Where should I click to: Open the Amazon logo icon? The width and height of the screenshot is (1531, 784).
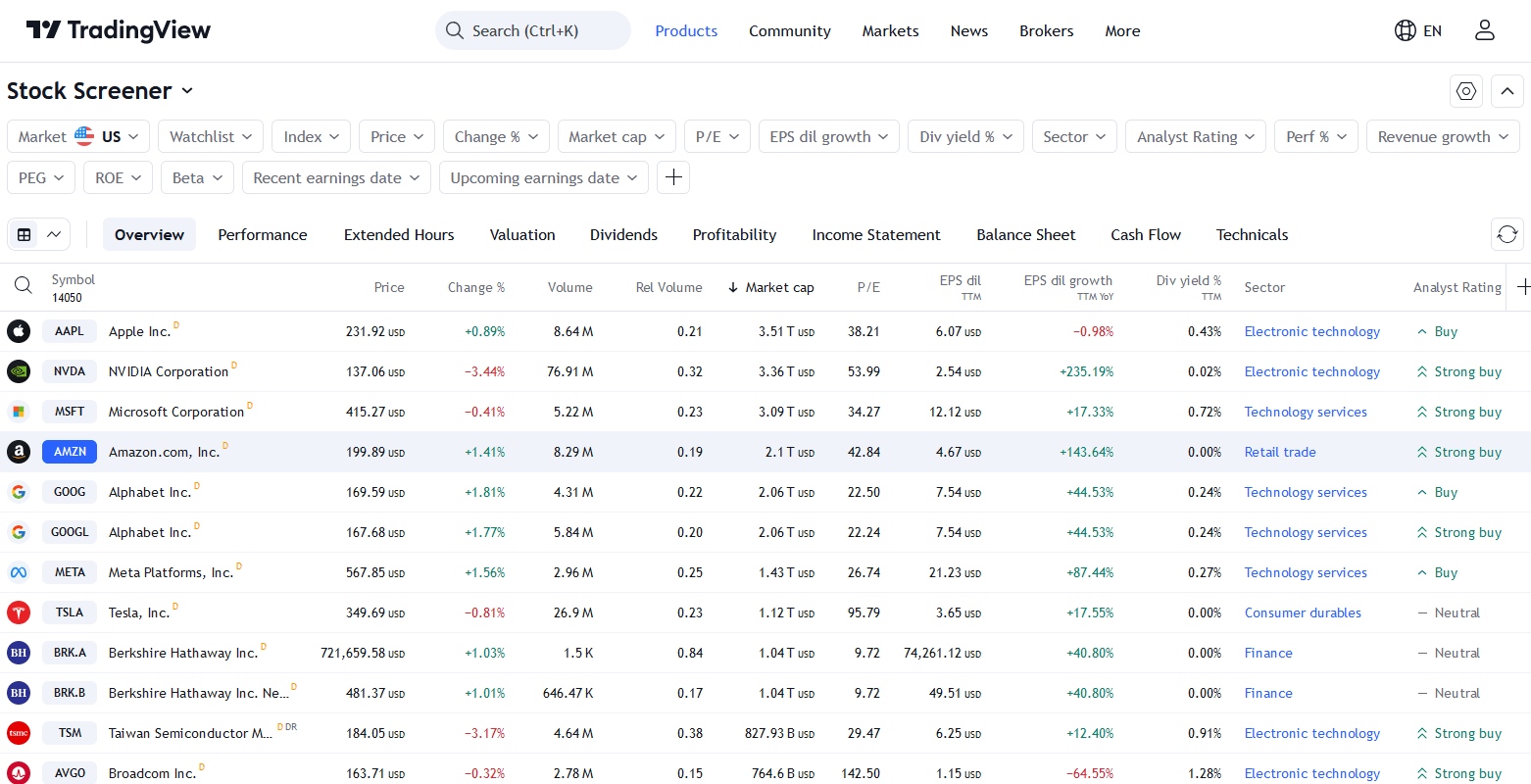(19, 452)
